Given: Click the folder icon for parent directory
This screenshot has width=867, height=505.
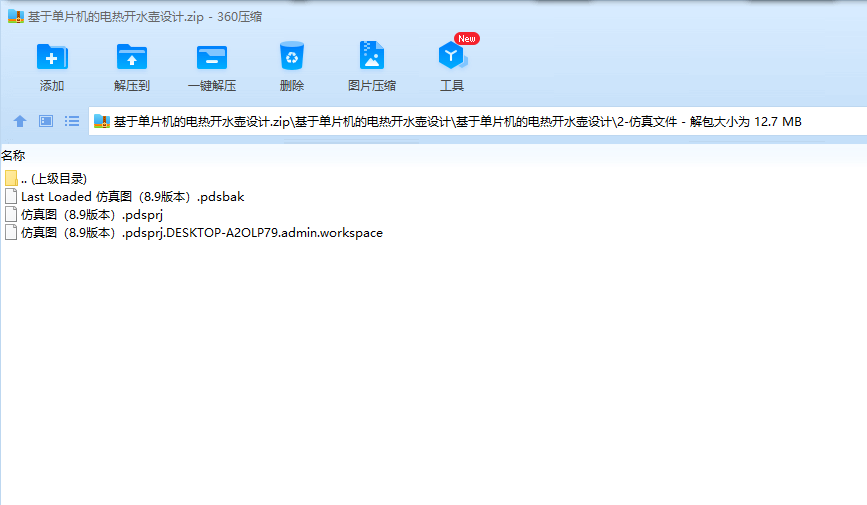Looking at the screenshot, I should pos(11,178).
